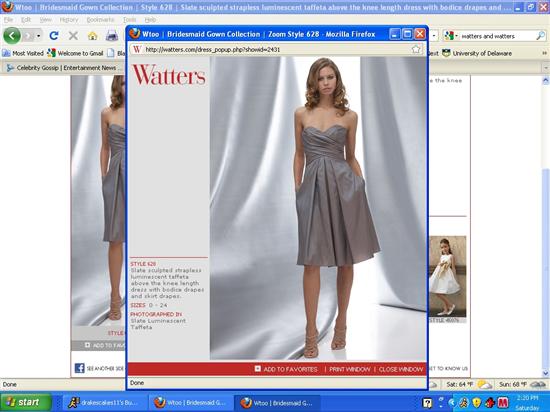The width and height of the screenshot is (550, 412).
Task: Click Saturday 64°F weather in status bar
Action: point(469,384)
